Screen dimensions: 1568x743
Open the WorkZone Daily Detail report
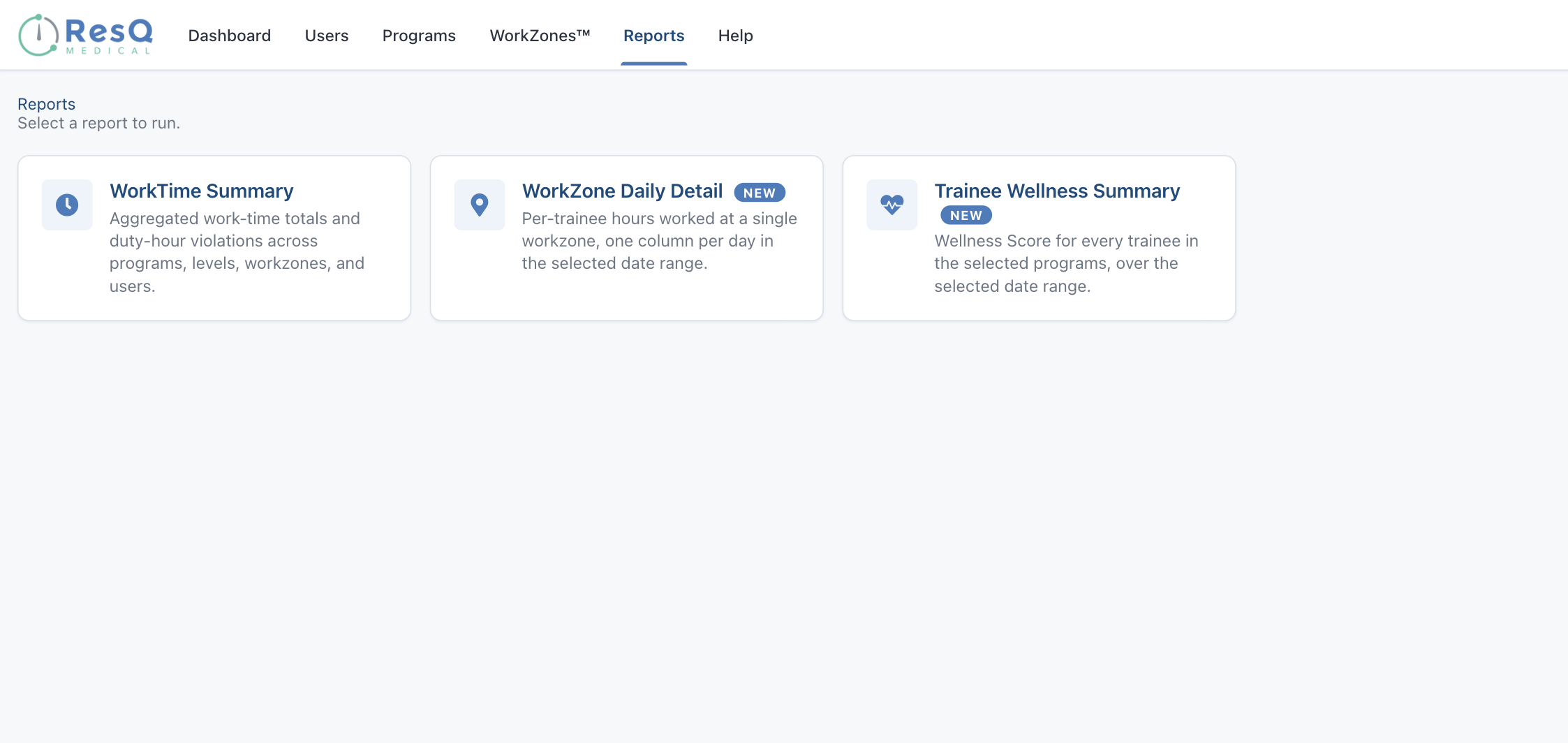(622, 191)
